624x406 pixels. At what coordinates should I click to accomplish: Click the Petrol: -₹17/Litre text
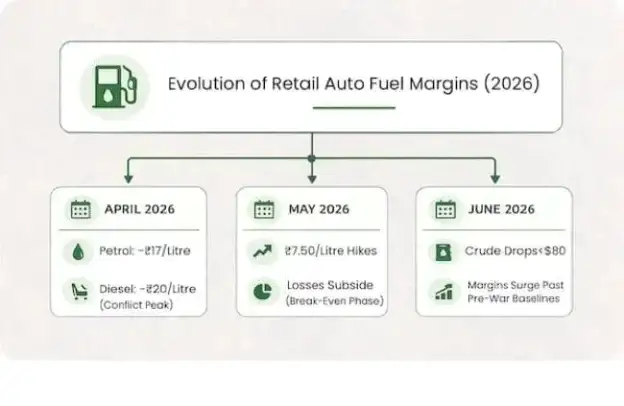pos(145,251)
